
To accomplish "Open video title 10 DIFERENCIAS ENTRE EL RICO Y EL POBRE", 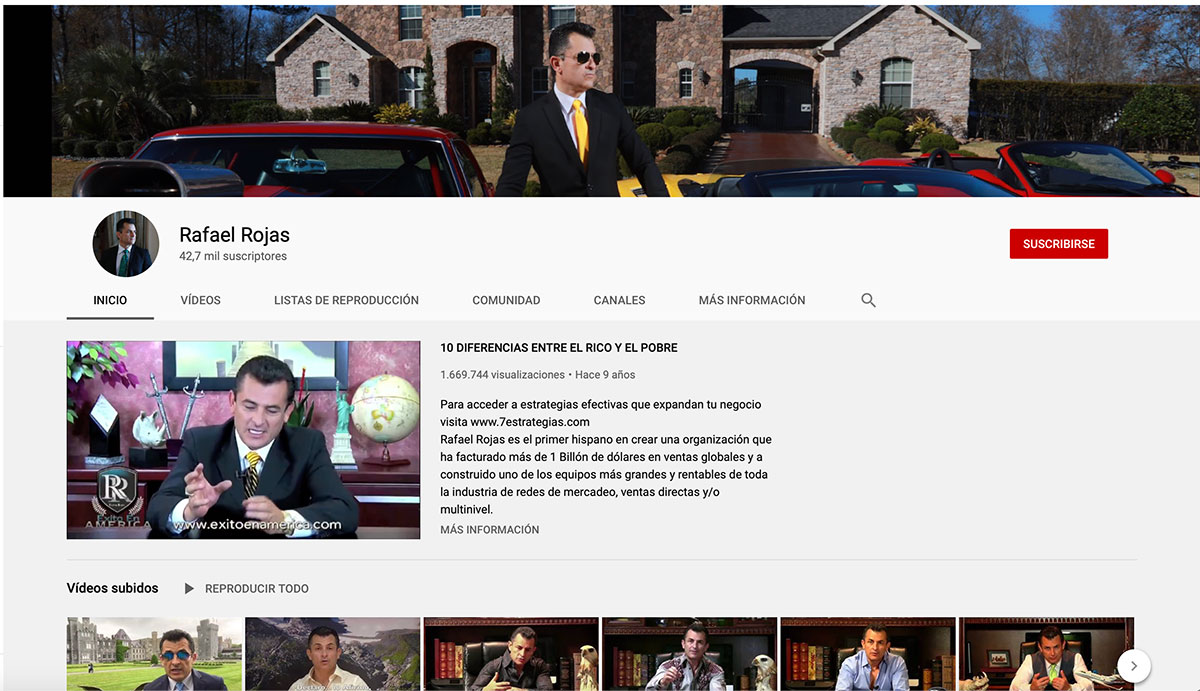I will tap(559, 348).
